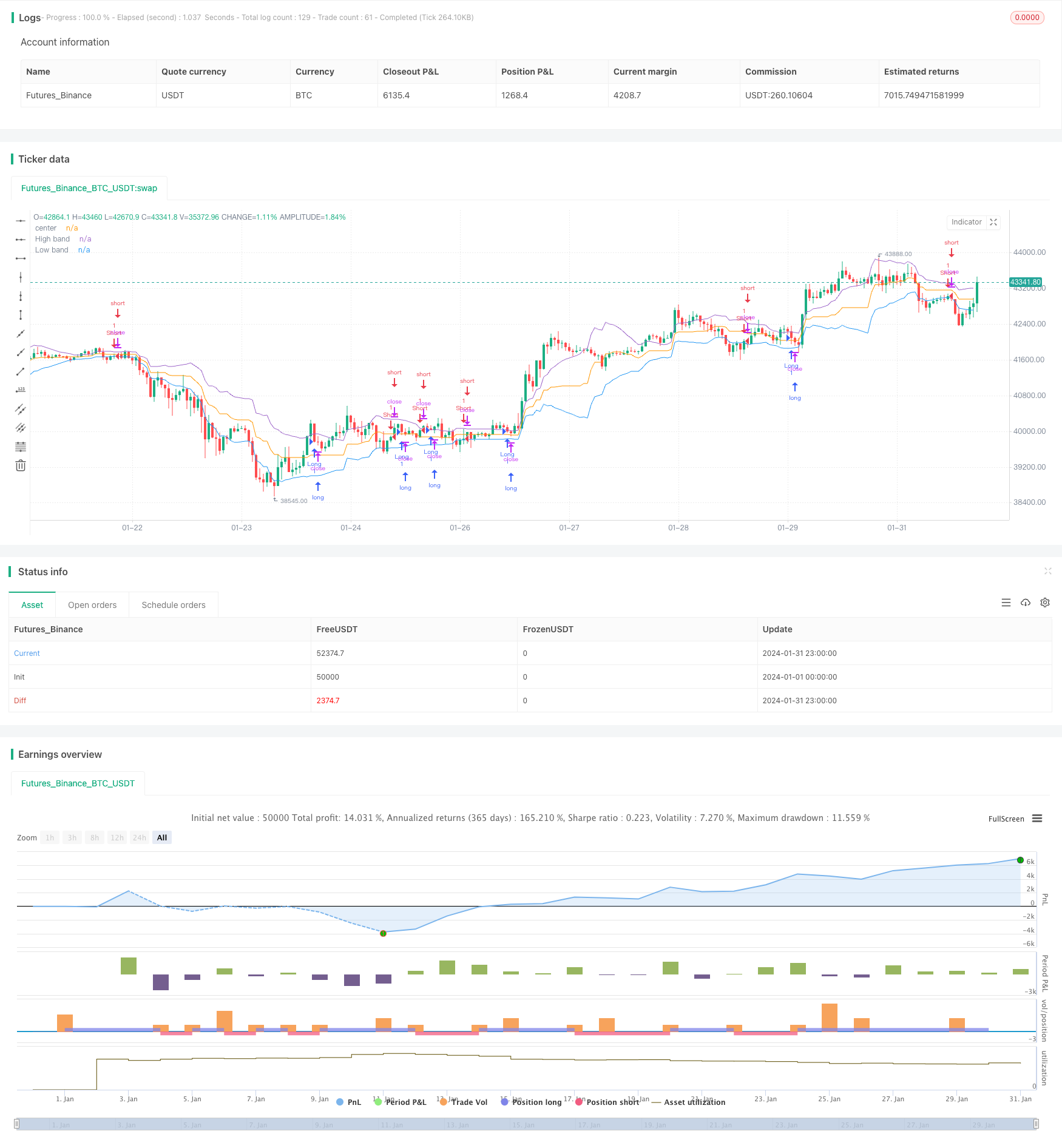Click the left range navigator handle
This screenshot has width=1062, height=1148.
[x=17, y=1124]
